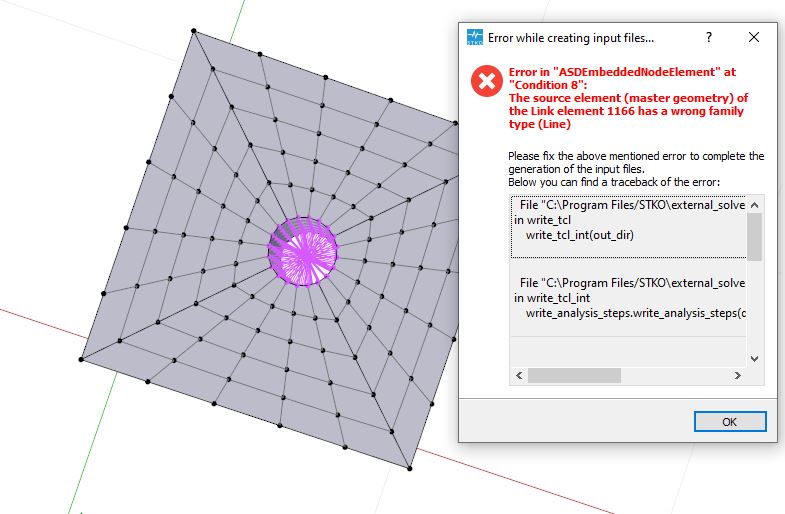This screenshot has height=514, width=785.
Task: Close the error dialog window
Action: click(x=753, y=37)
